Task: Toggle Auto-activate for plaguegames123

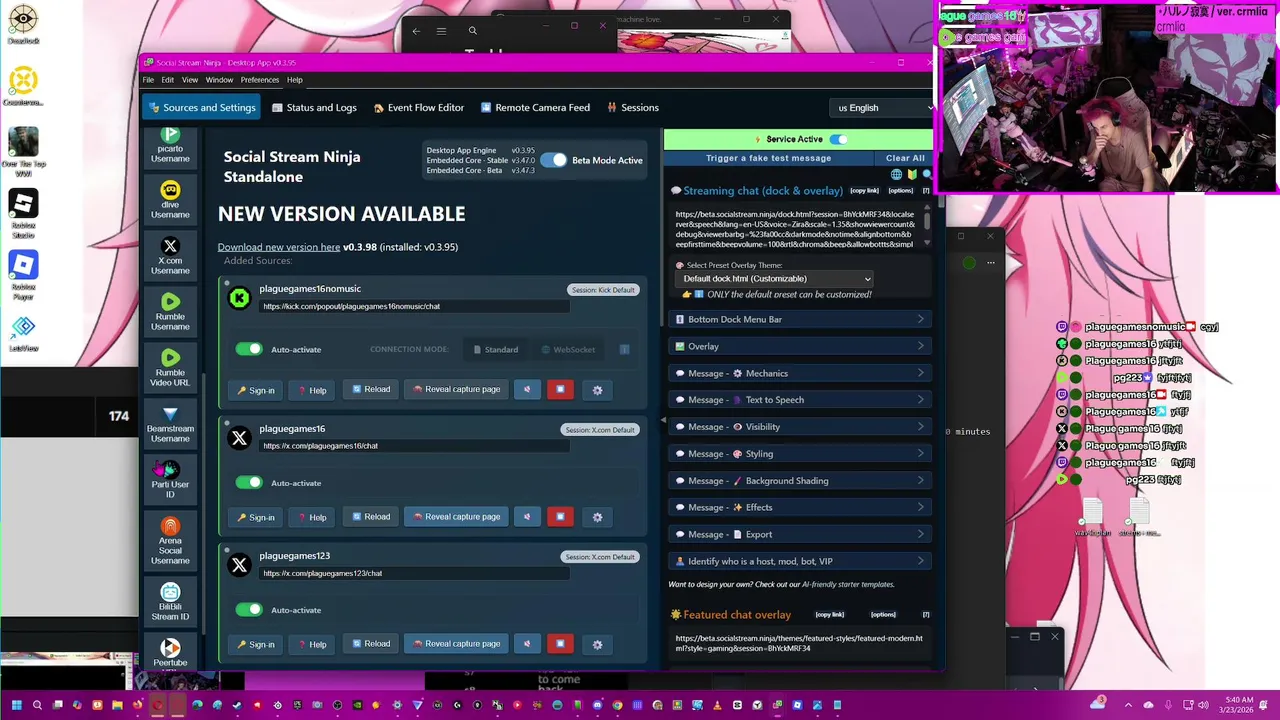Action: 249,609
